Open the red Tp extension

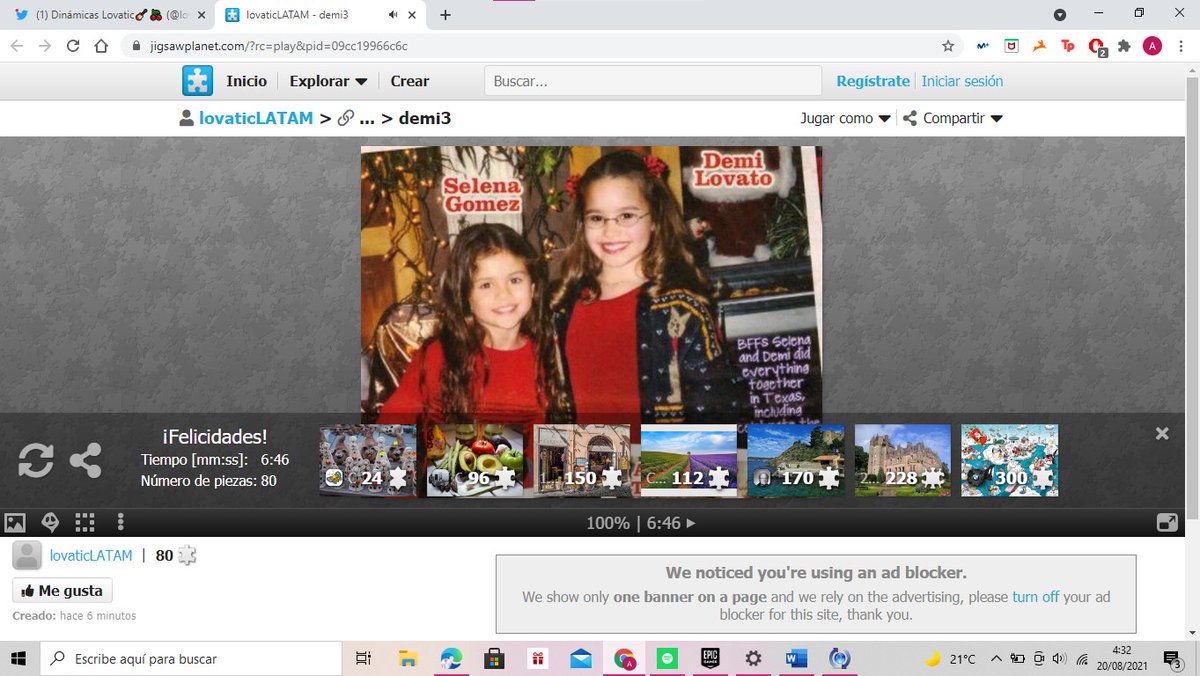pyautogui.click(x=1068, y=46)
